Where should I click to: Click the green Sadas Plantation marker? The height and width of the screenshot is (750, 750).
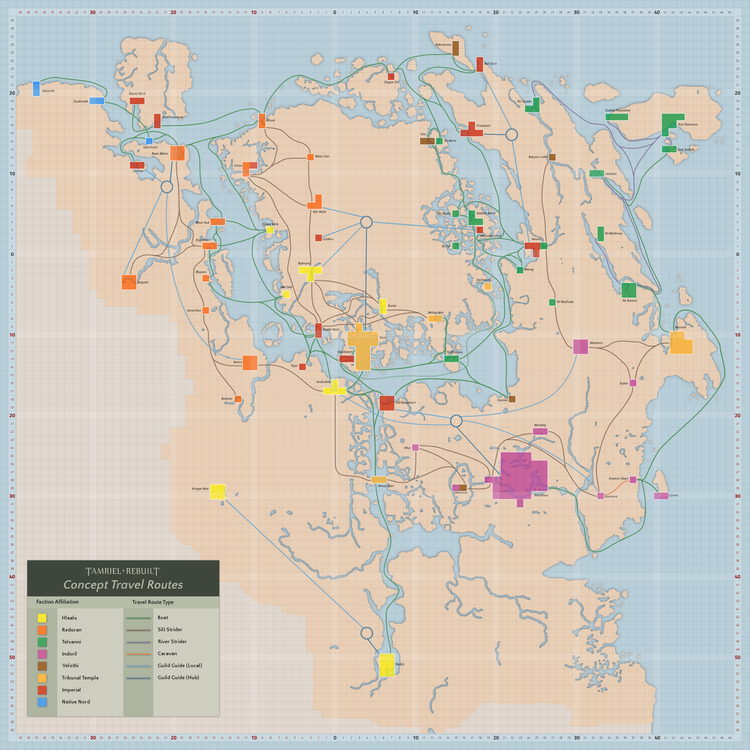coord(617,117)
